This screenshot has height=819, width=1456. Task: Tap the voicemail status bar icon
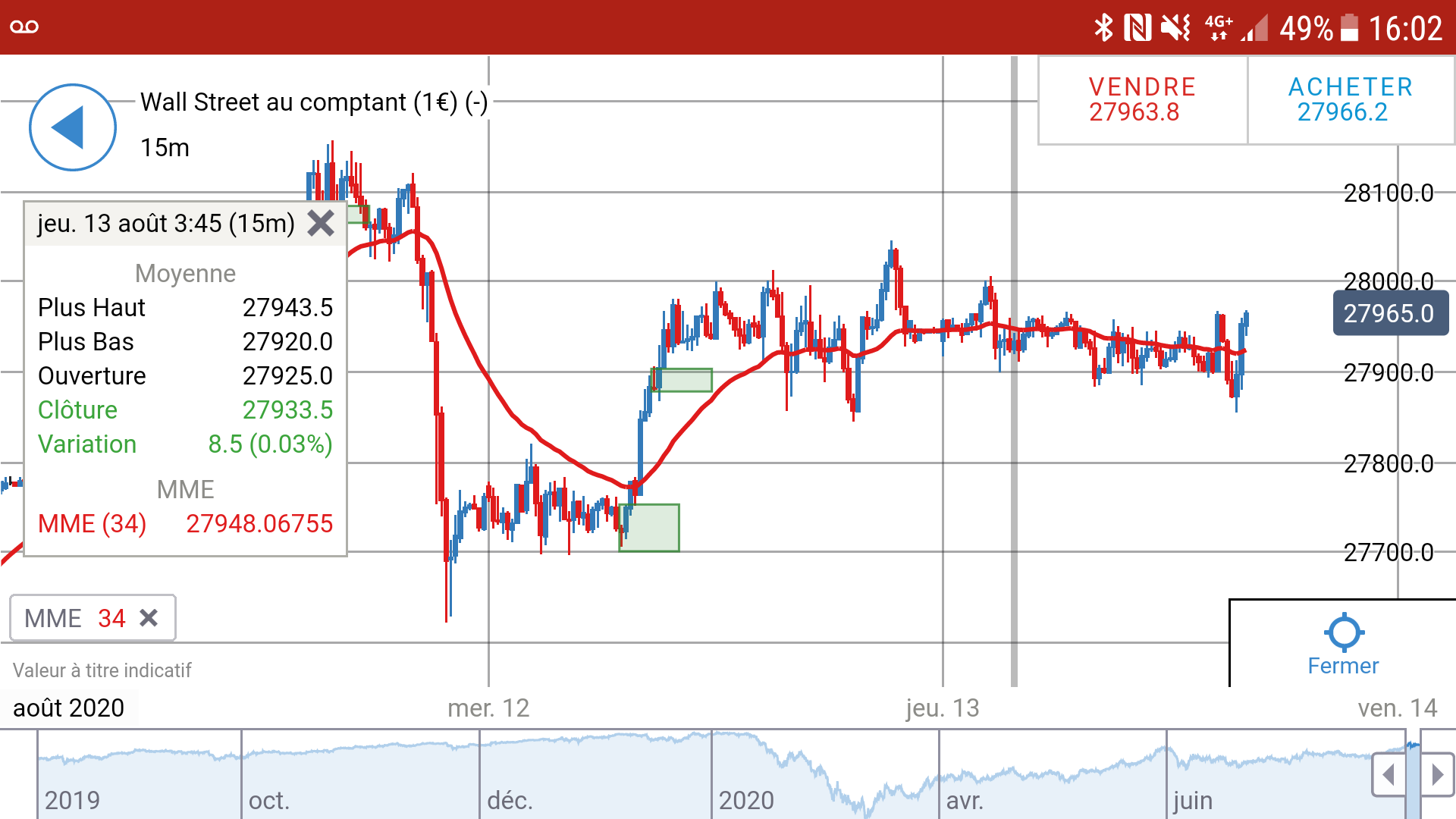pos(24,27)
